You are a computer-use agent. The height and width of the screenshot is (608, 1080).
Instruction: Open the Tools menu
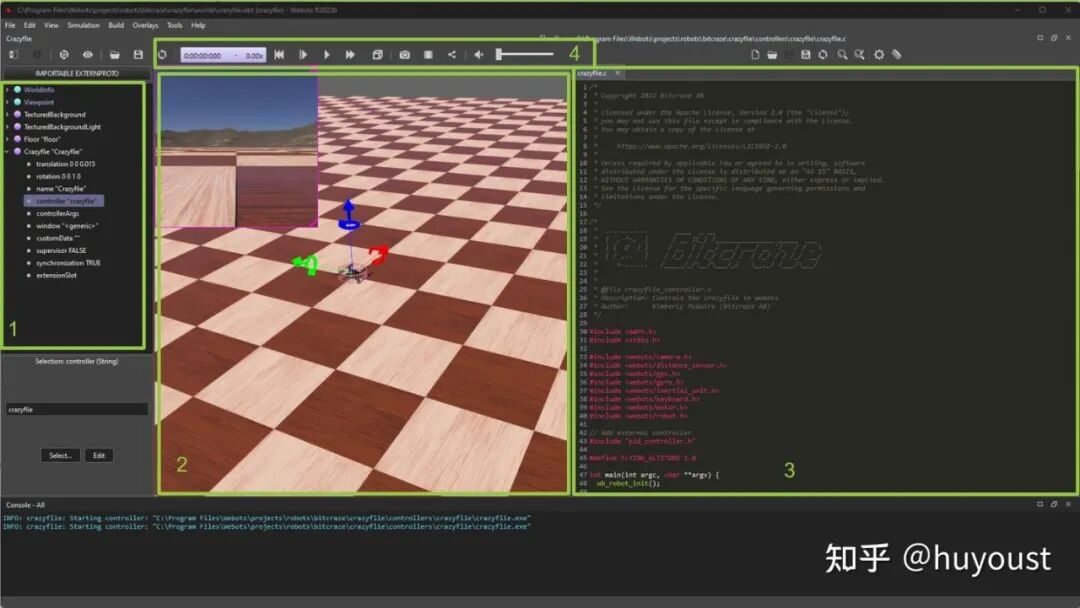[x=175, y=25]
